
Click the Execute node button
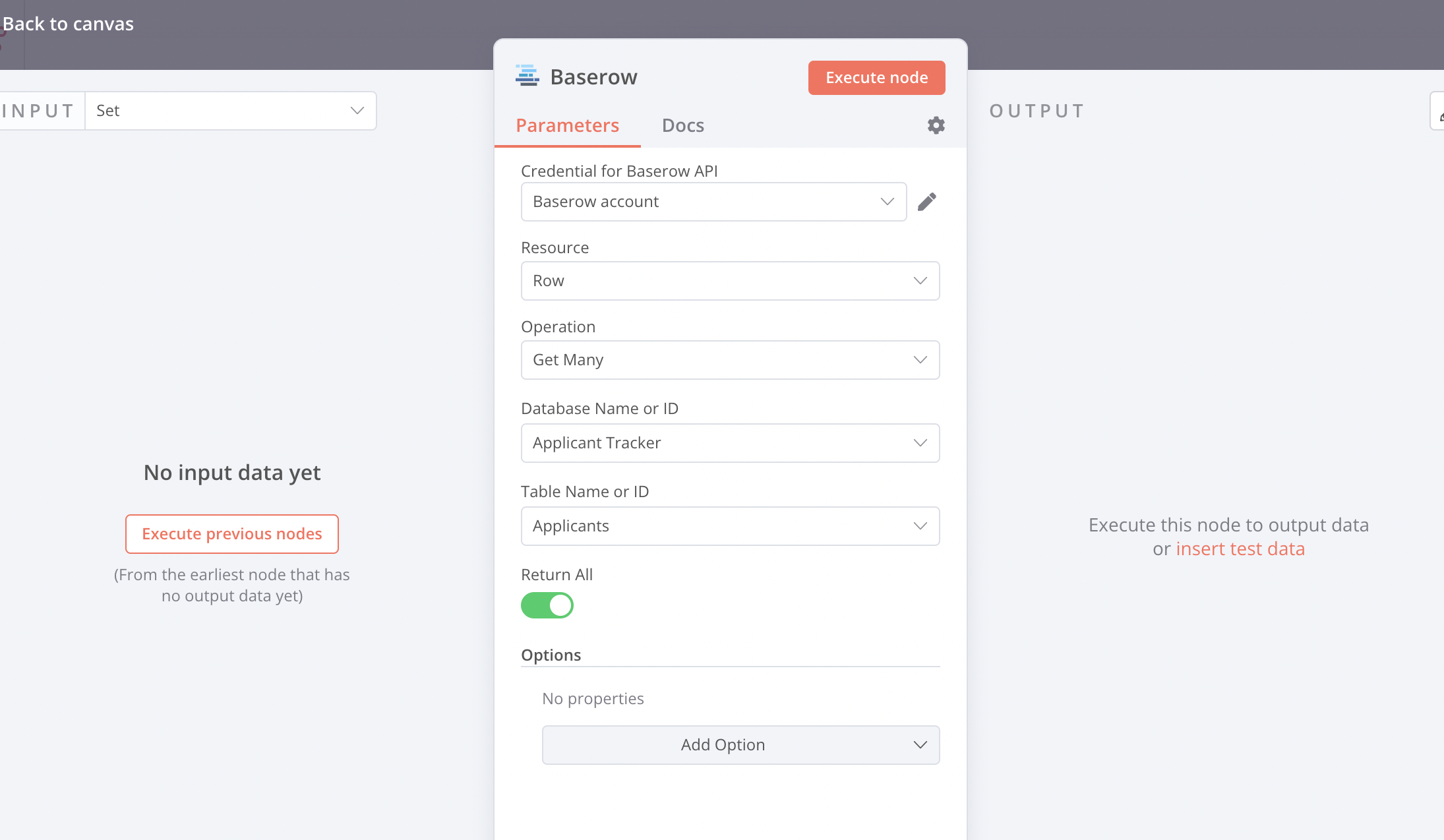876,78
